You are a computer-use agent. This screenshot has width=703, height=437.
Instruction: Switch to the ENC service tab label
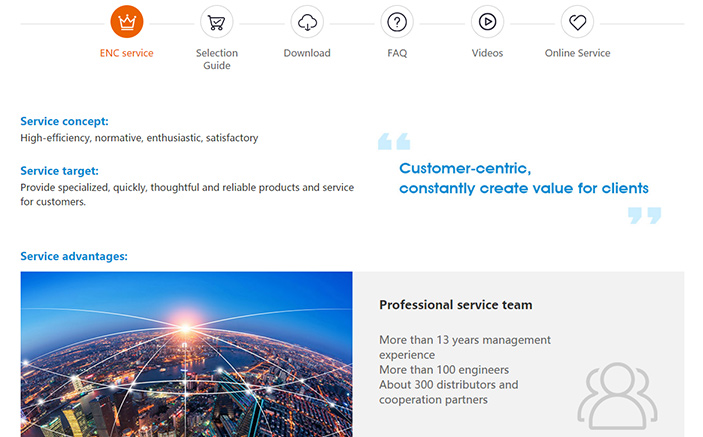pos(126,53)
